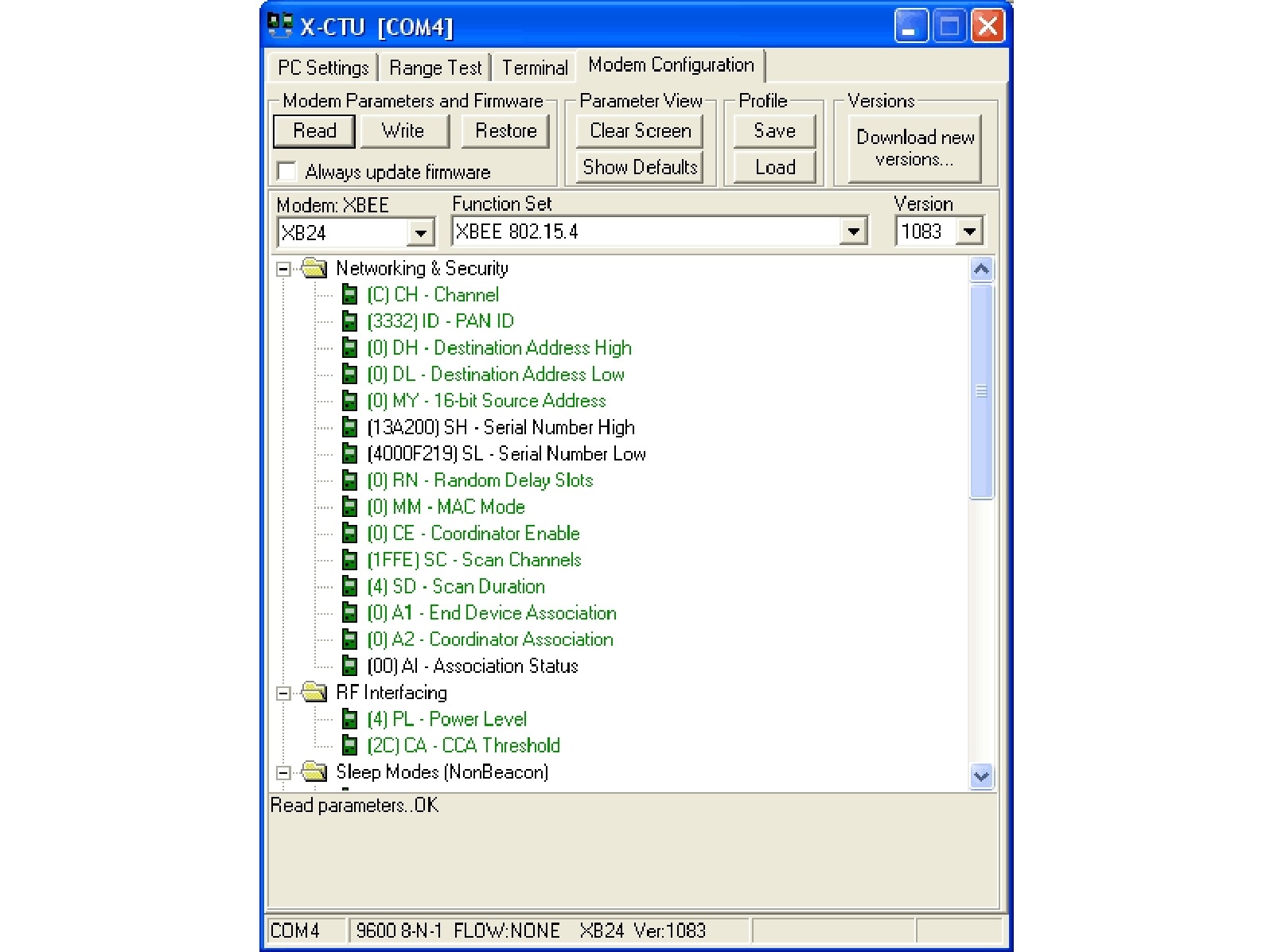Click Show Defaults button
Viewport: 1270px width, 952px height.
pos(640,168)
